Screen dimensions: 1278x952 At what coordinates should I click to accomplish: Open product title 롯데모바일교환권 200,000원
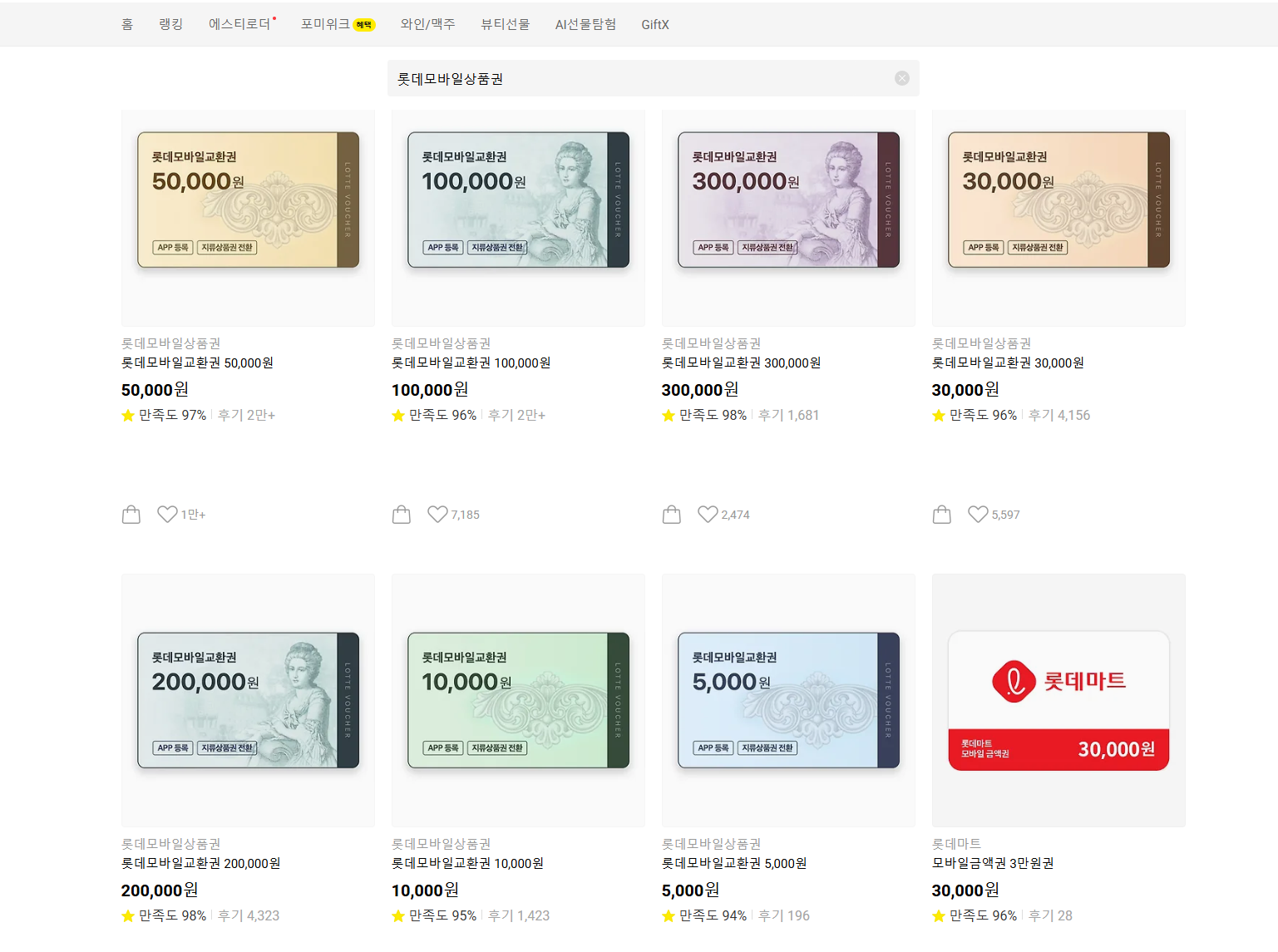200,863
